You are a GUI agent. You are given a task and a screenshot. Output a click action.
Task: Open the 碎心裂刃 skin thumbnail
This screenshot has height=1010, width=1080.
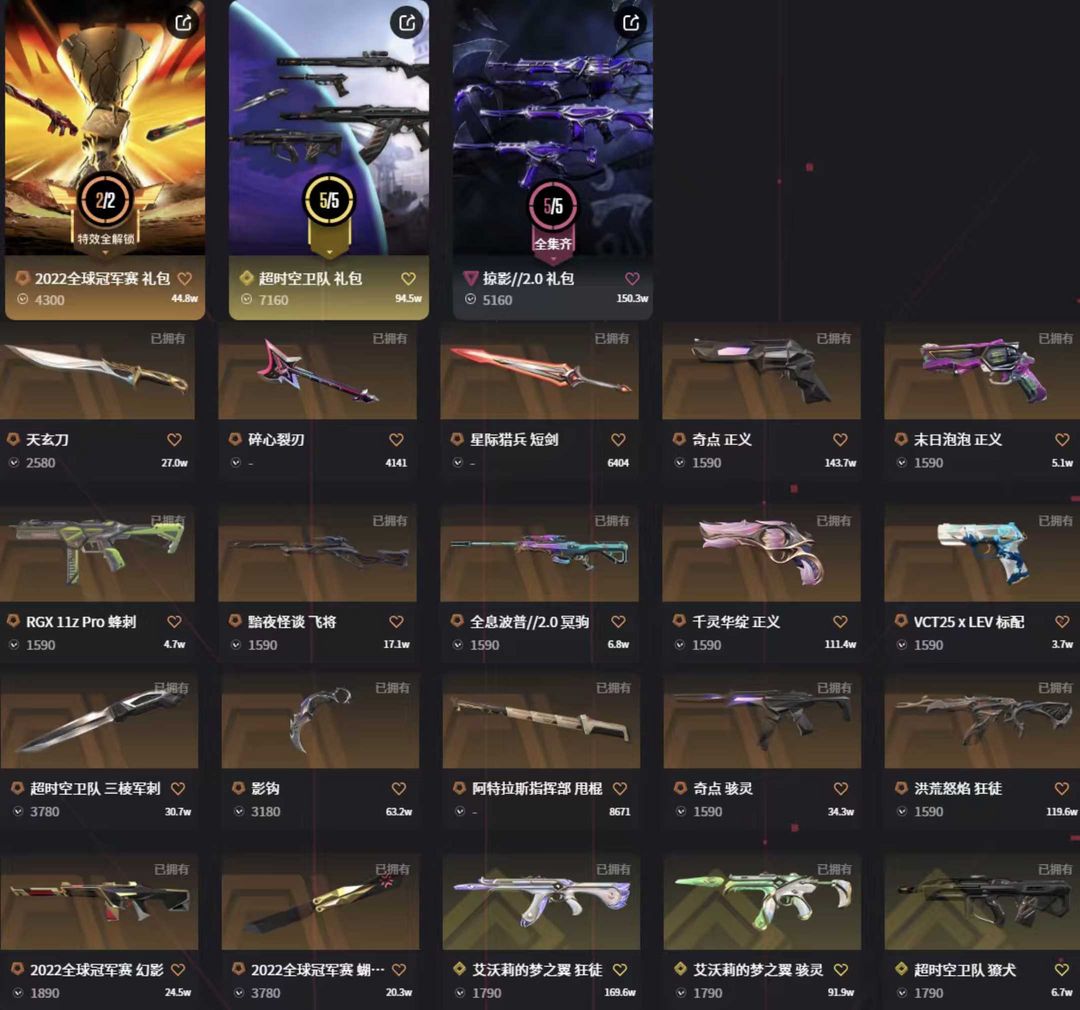[318, 372]
